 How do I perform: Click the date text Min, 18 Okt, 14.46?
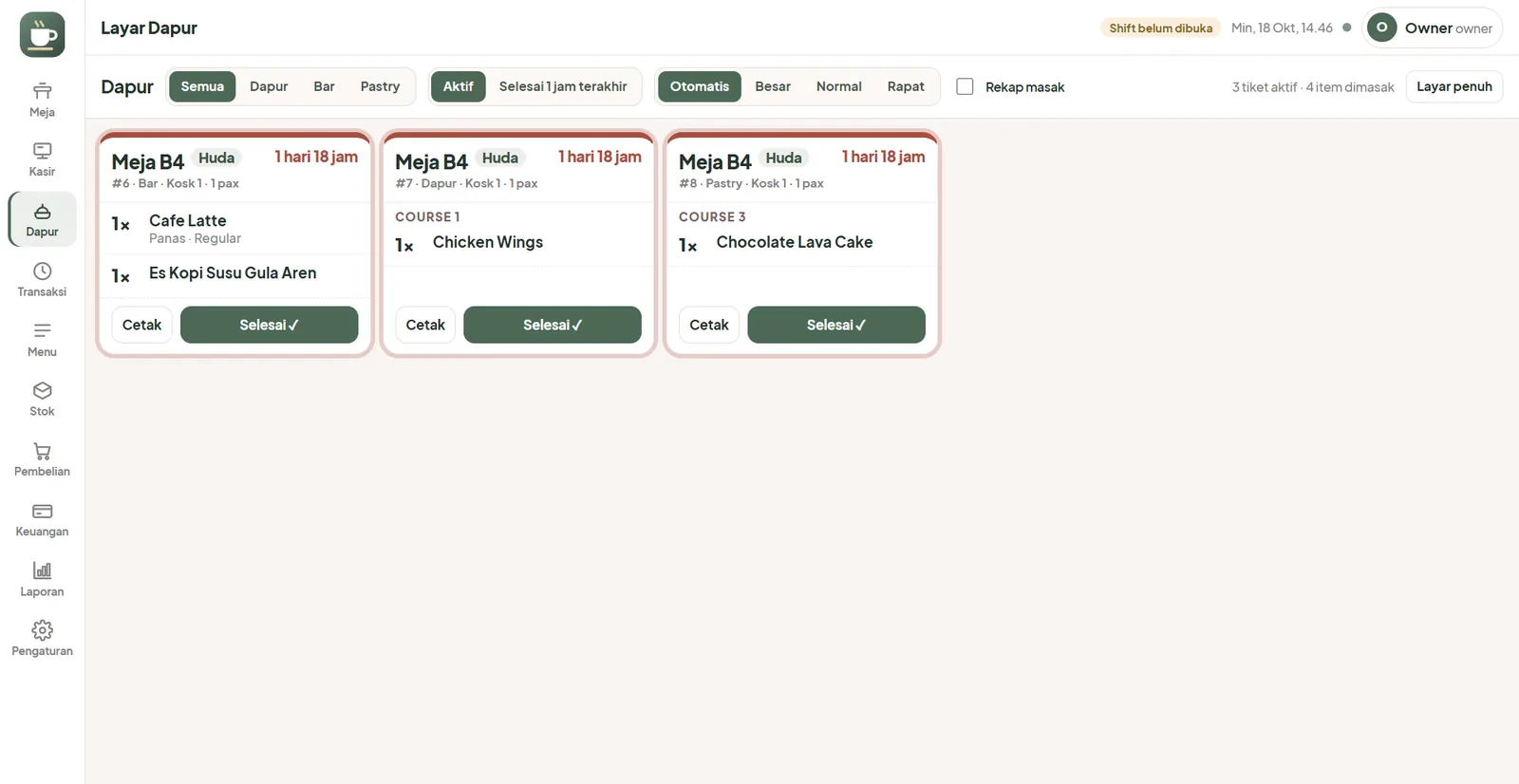click(1282, 28)
